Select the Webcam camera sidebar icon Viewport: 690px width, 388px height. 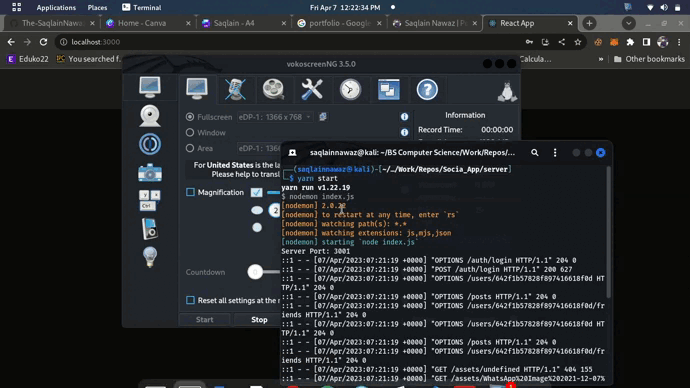(150, 116)
